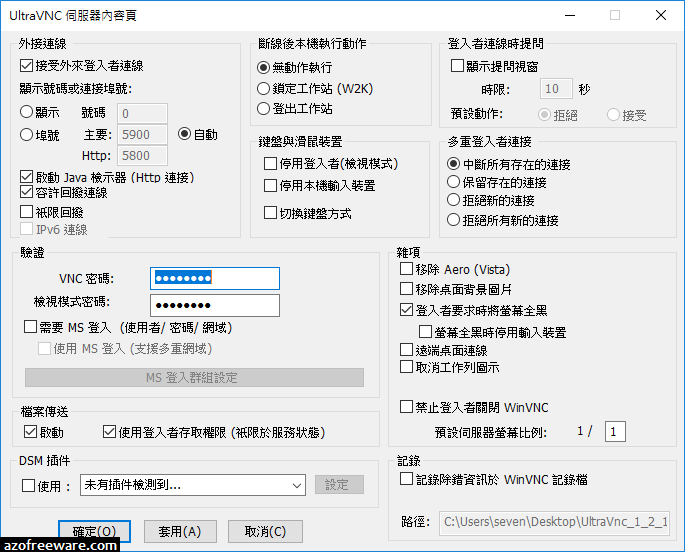Select 無動作執行 radio option
This screenshot has width=685, height=552.
[x=263, y=68]
